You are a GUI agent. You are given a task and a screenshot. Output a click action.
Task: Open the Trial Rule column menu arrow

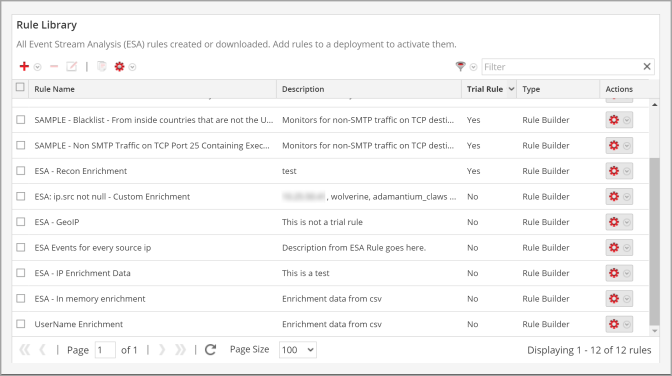click(511, 89)
